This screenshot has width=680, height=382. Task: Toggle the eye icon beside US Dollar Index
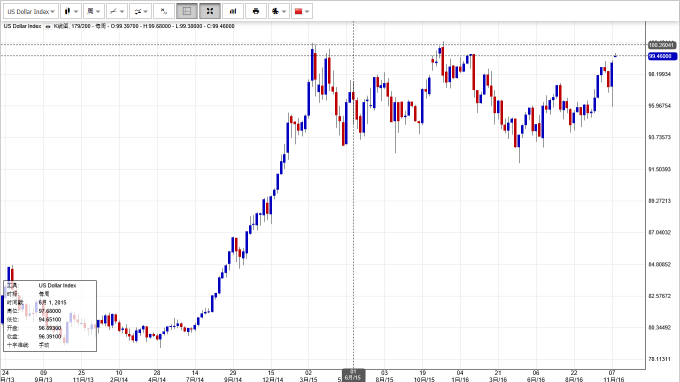(48, 26)
